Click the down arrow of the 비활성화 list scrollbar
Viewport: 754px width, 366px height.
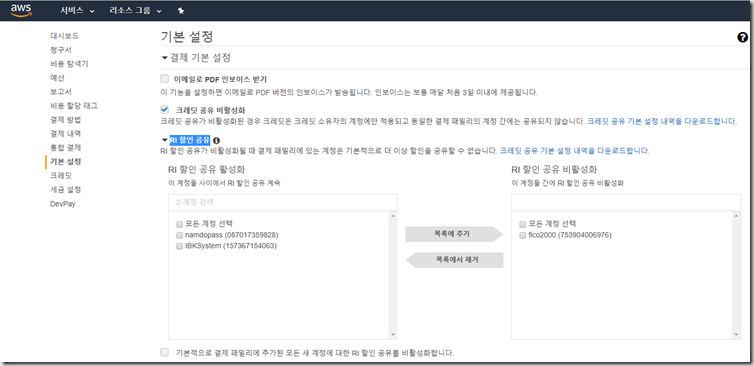coord(737,335)
